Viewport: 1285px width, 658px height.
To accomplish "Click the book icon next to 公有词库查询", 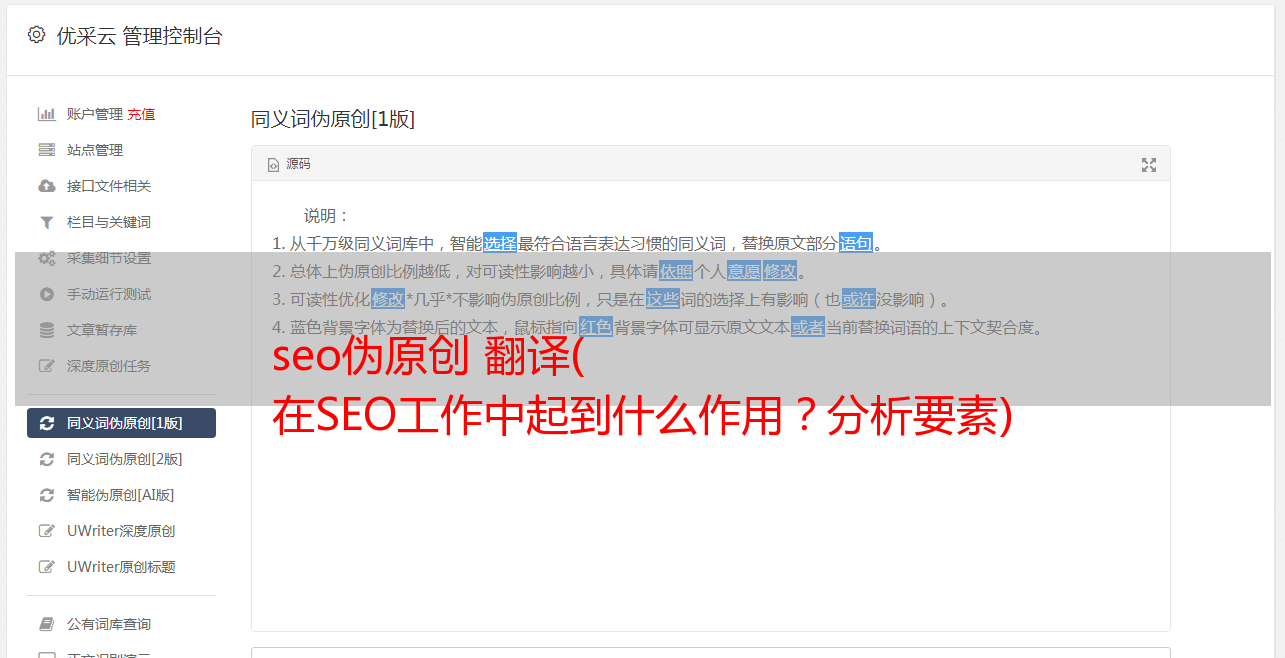I will click(x=46, y=624).
